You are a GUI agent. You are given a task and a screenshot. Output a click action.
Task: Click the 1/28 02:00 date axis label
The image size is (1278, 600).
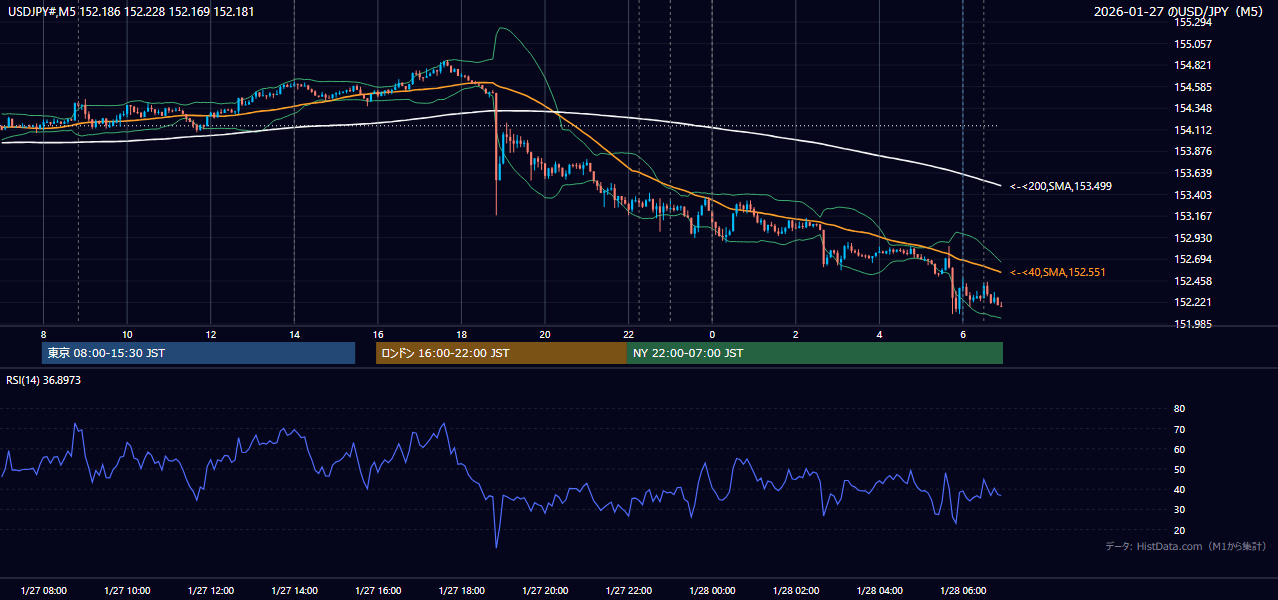[x=796, y=590]
